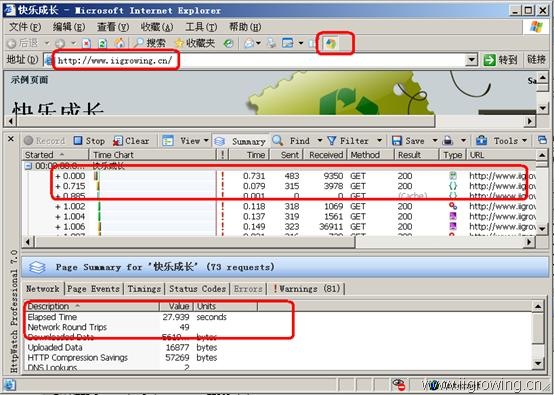Click the grayed Record button
The width and height of the screenshot is (554, 395).
pos(45,141)
